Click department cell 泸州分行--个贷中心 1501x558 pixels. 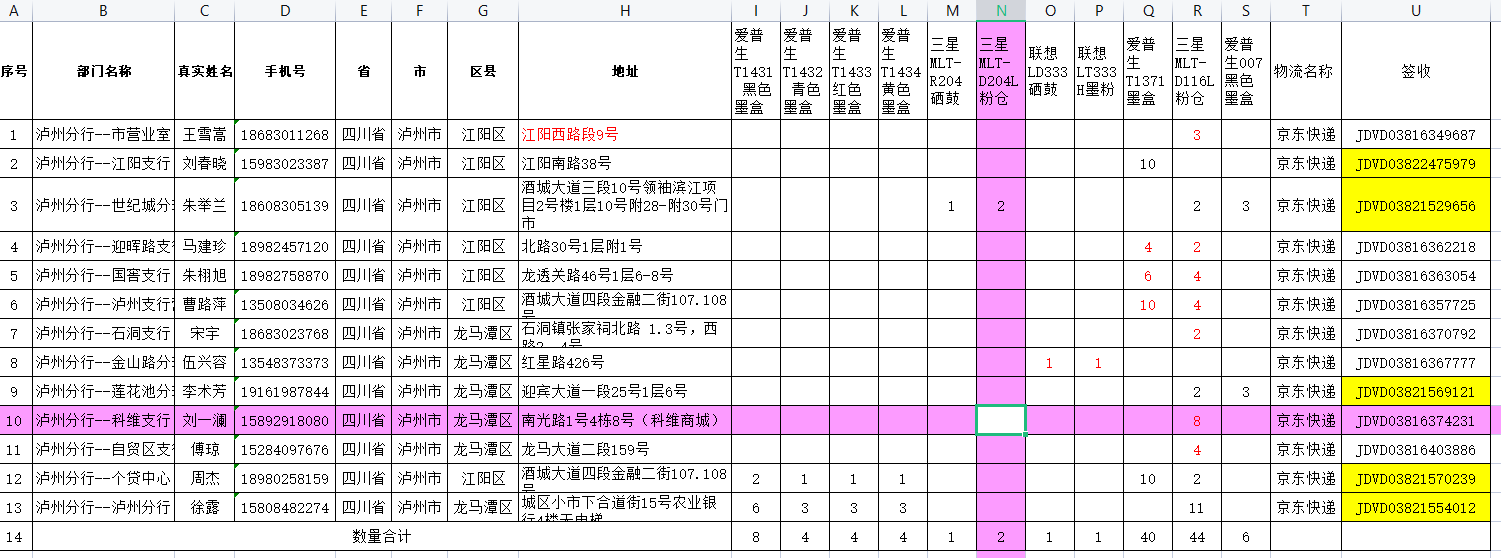pos(103,478)
